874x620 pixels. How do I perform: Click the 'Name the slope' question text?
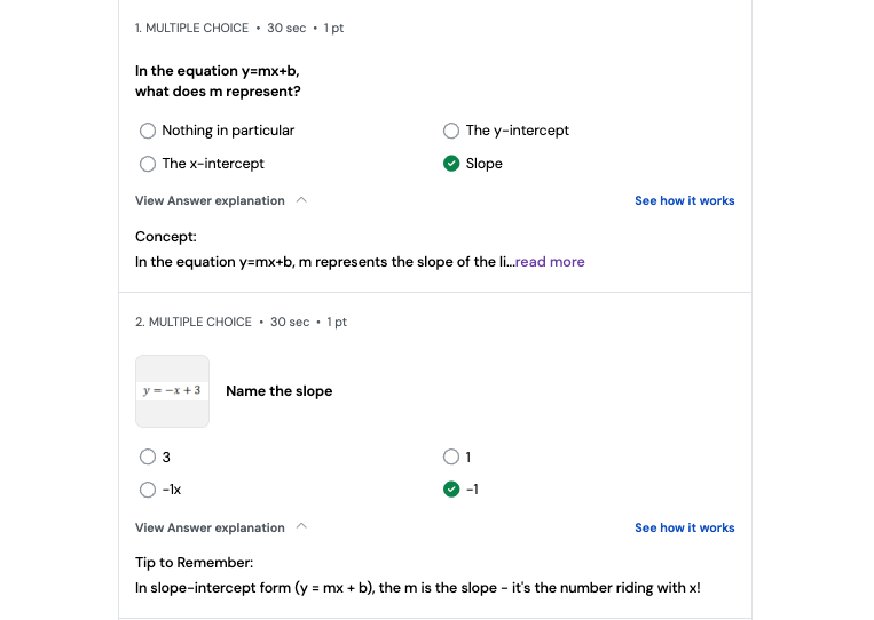pos(279,391)
